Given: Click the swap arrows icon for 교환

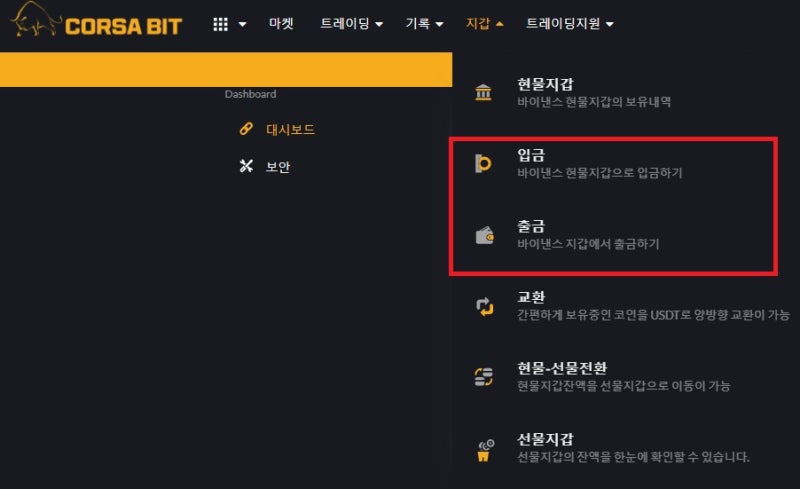Looking at the screenshot, I should tap(485, 306).
